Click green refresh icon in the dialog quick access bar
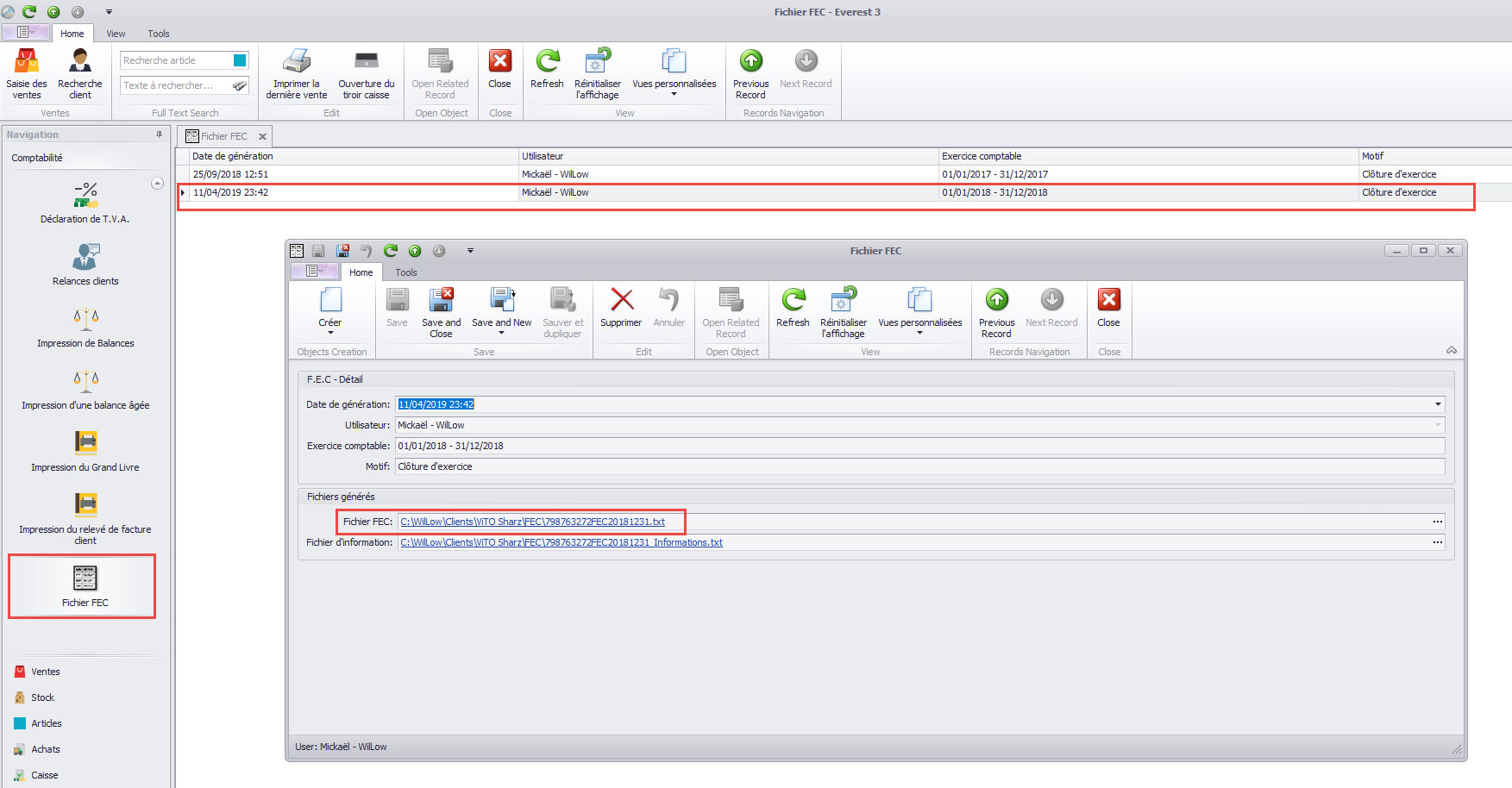This screenshot has height=788, width=1512. click(391, 251)
